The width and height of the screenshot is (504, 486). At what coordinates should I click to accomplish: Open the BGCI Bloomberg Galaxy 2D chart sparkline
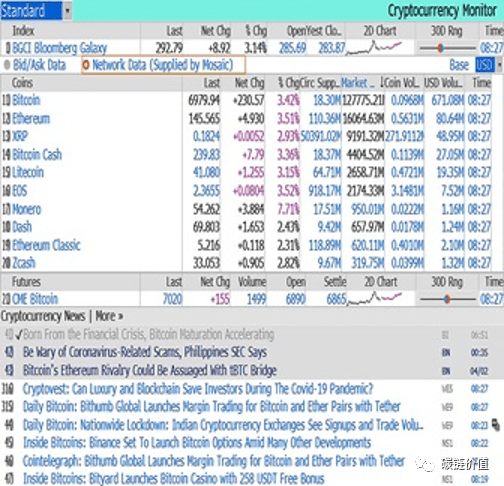(x=375, y=48)
